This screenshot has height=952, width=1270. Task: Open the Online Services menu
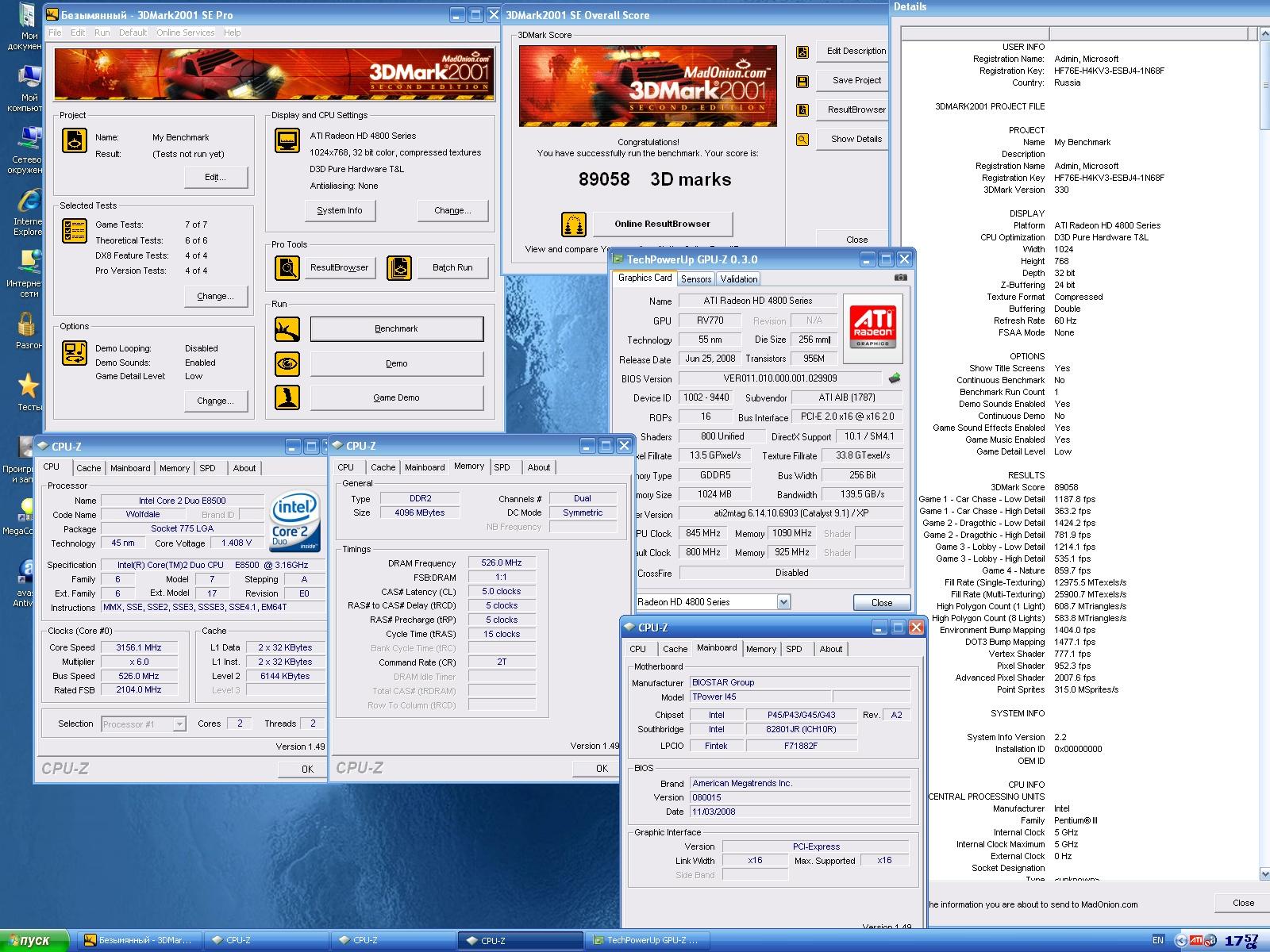click(185, 33)
